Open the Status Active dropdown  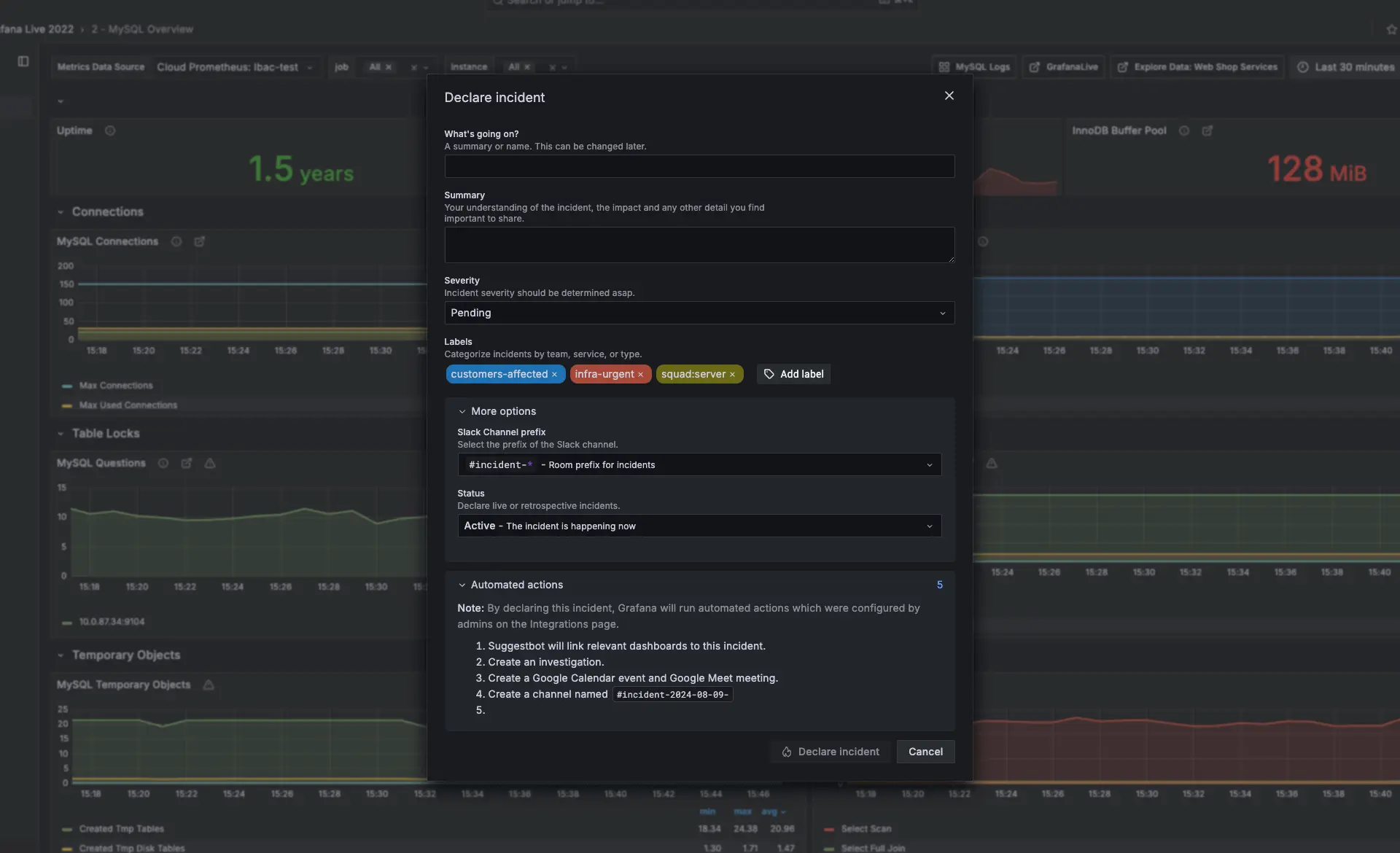coord(699,526)
